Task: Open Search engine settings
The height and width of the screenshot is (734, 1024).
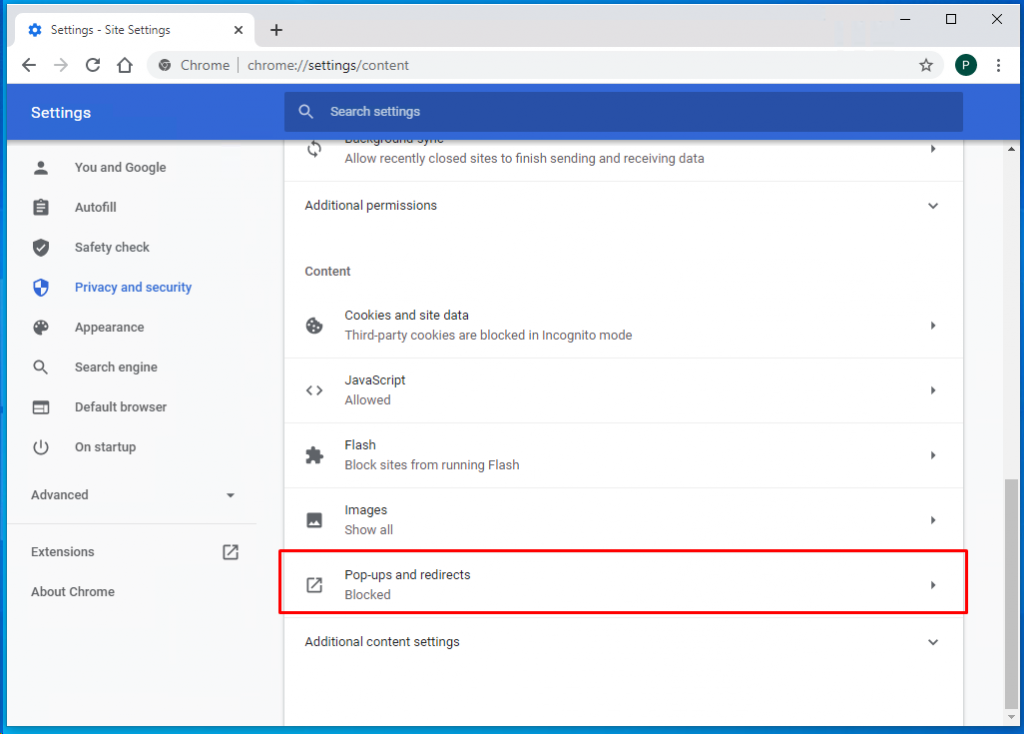Action: coord(116,367)
